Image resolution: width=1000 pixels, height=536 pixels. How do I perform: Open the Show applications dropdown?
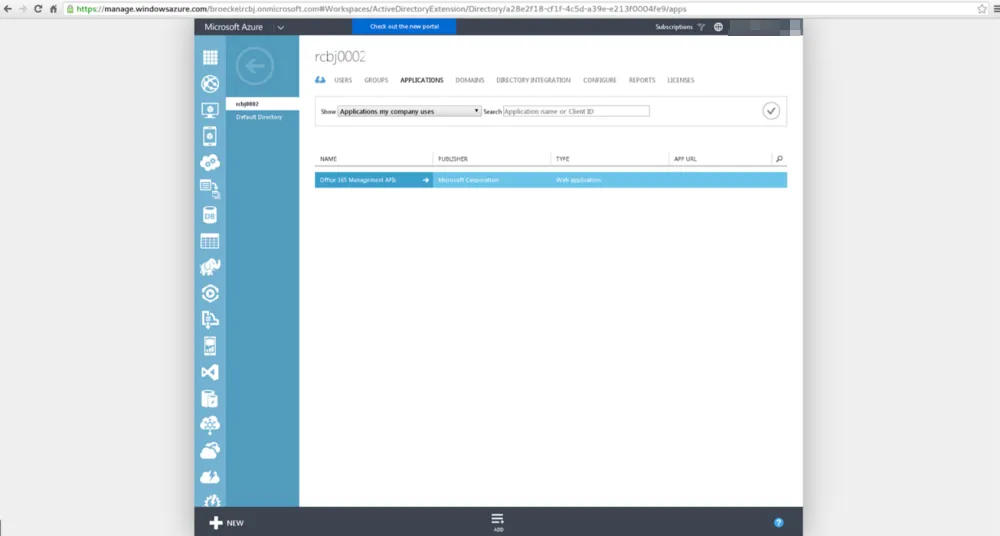click(x=409, y=111)
